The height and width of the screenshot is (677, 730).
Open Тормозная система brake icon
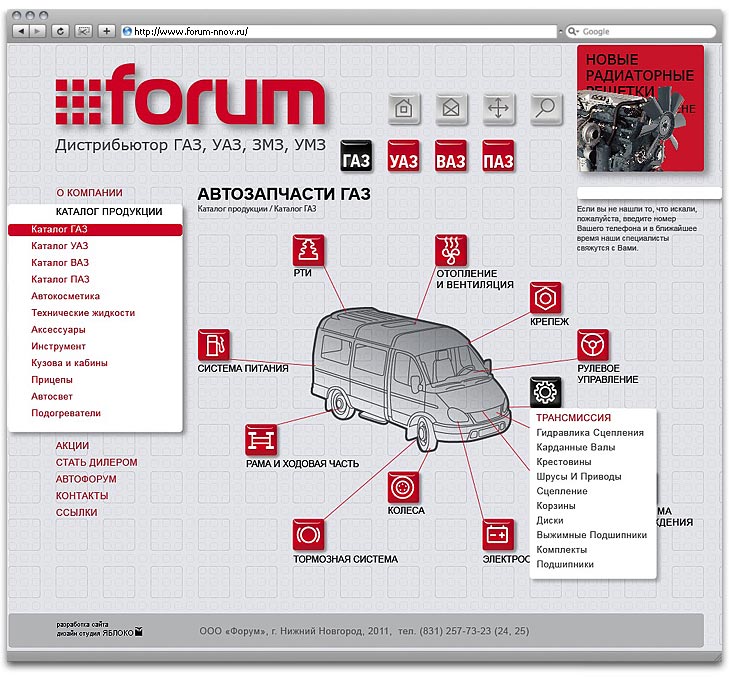(308, 535)
